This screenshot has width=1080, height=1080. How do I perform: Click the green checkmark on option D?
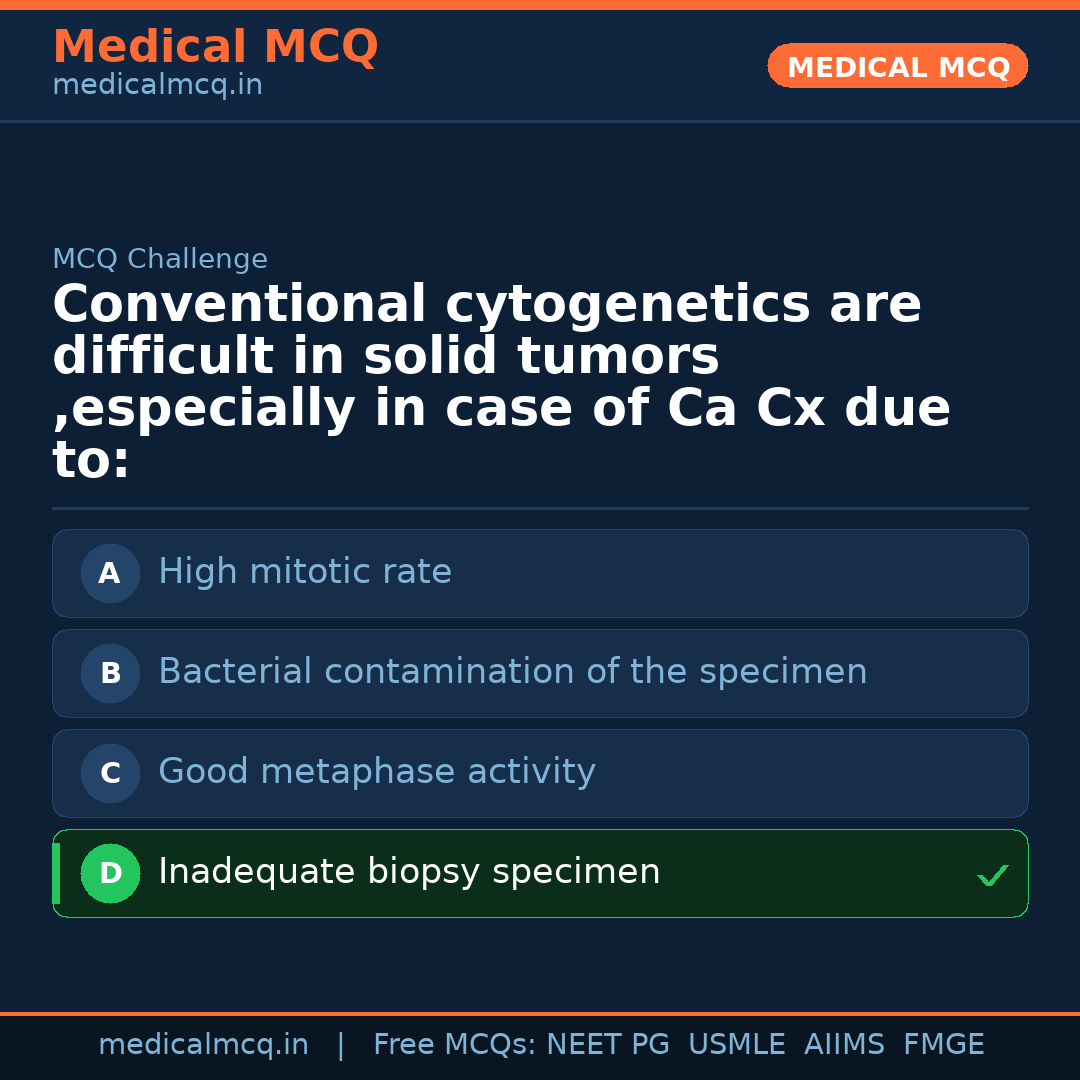(x=992, y=876)
